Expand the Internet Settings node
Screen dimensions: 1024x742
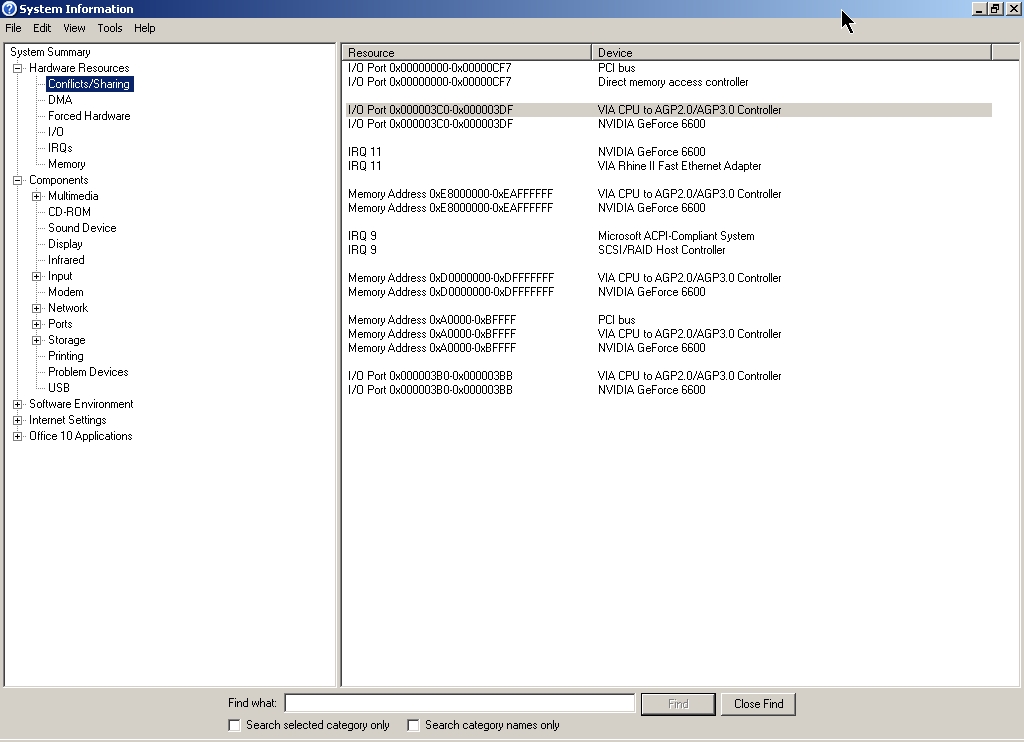click(x=18, y=420)
